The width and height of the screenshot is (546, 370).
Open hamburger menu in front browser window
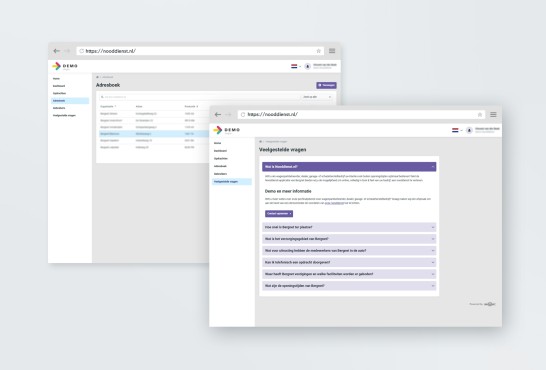[x=493, y=115]
